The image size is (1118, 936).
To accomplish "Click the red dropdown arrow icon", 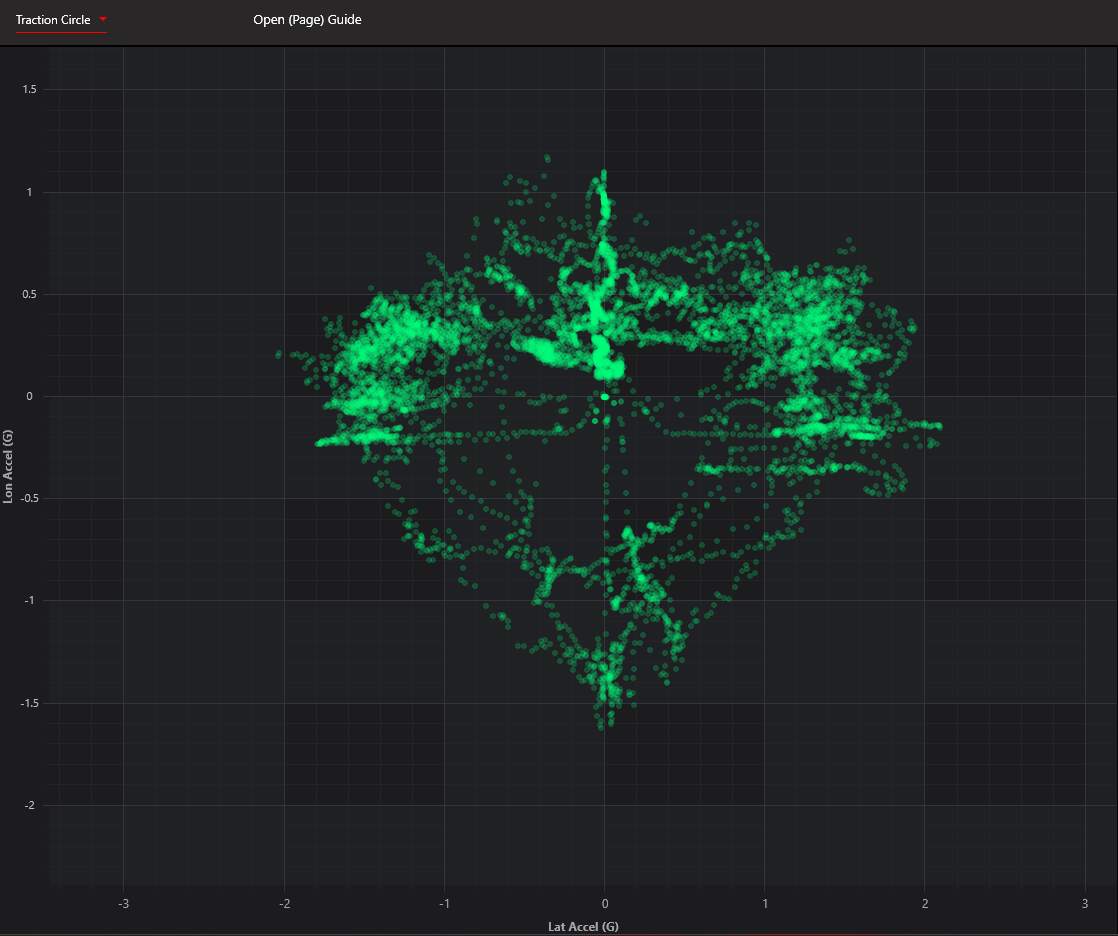I will pos(102,19).
